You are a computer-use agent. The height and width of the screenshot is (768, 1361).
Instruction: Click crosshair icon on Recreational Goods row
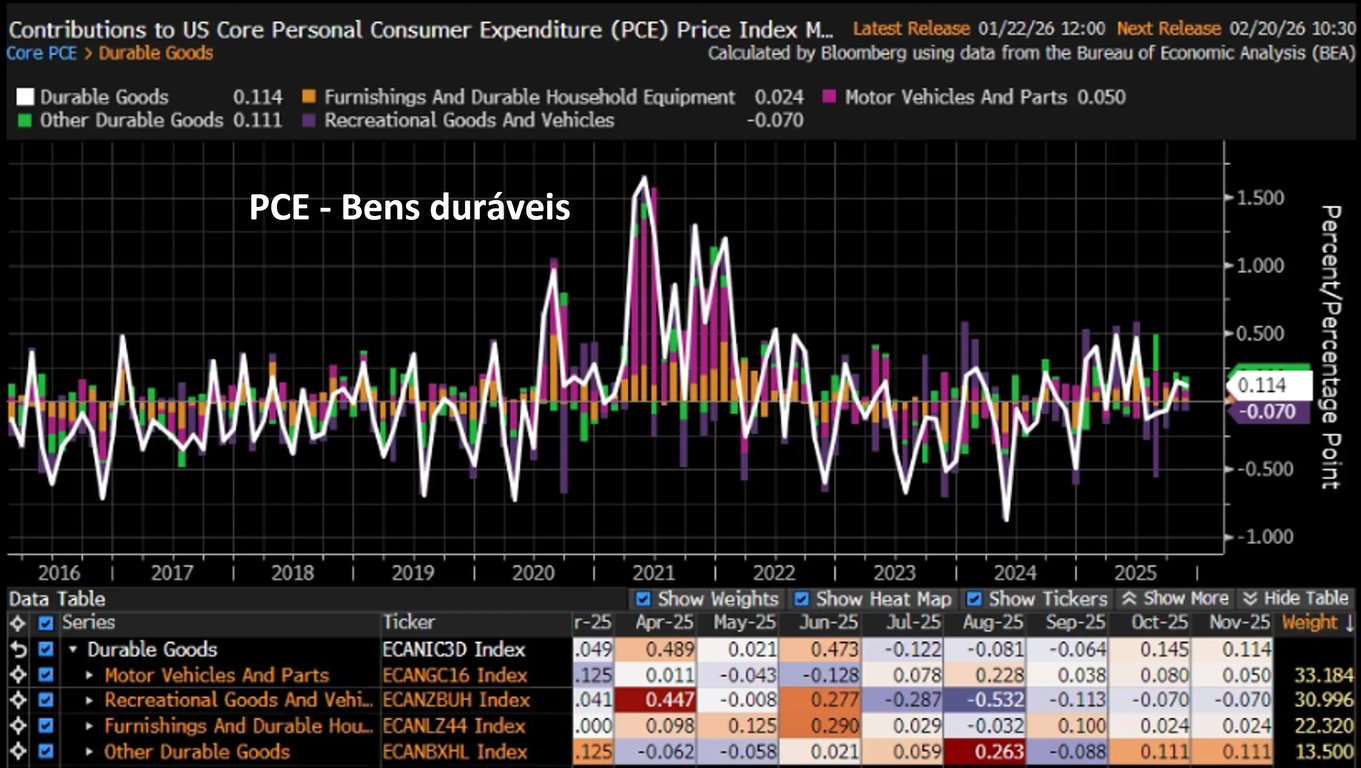point(16,700)
